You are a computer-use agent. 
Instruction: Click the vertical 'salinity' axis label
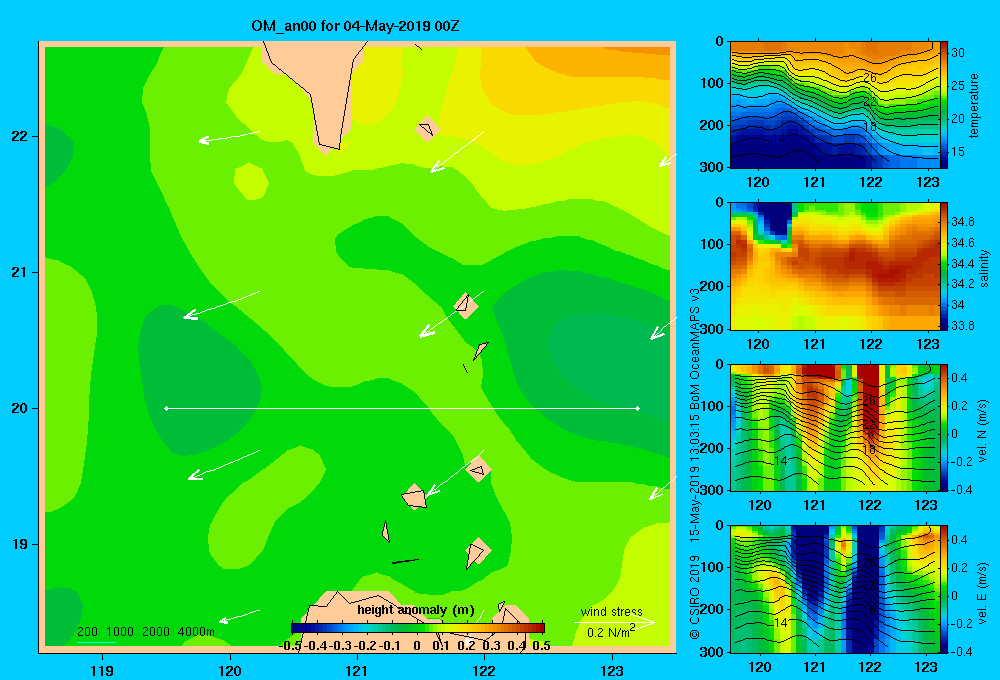click(x=984, y=268)
